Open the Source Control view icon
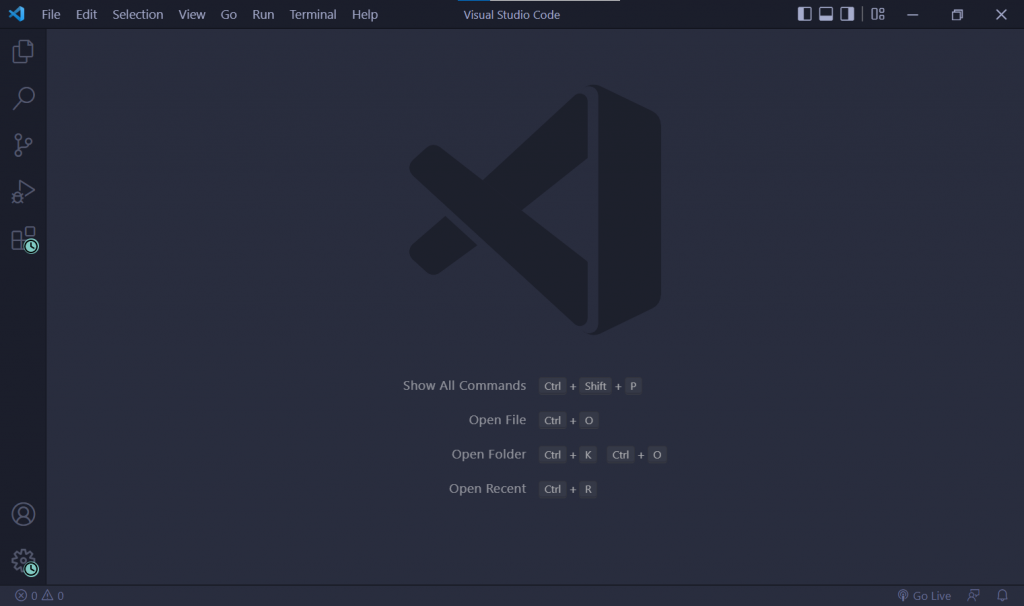This screenshot has width=1024, height=606. tap(23, 145)
